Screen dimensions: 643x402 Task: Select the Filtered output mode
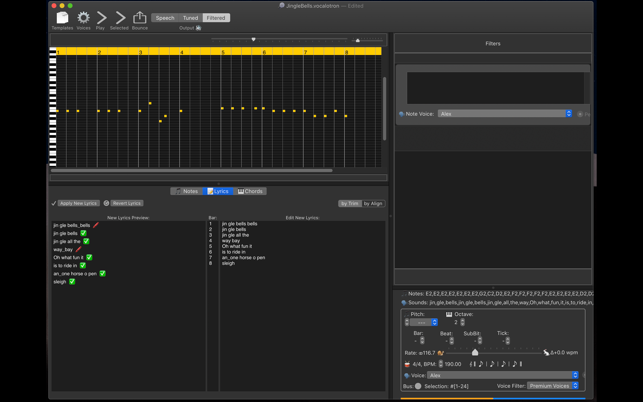coord(216,18)
